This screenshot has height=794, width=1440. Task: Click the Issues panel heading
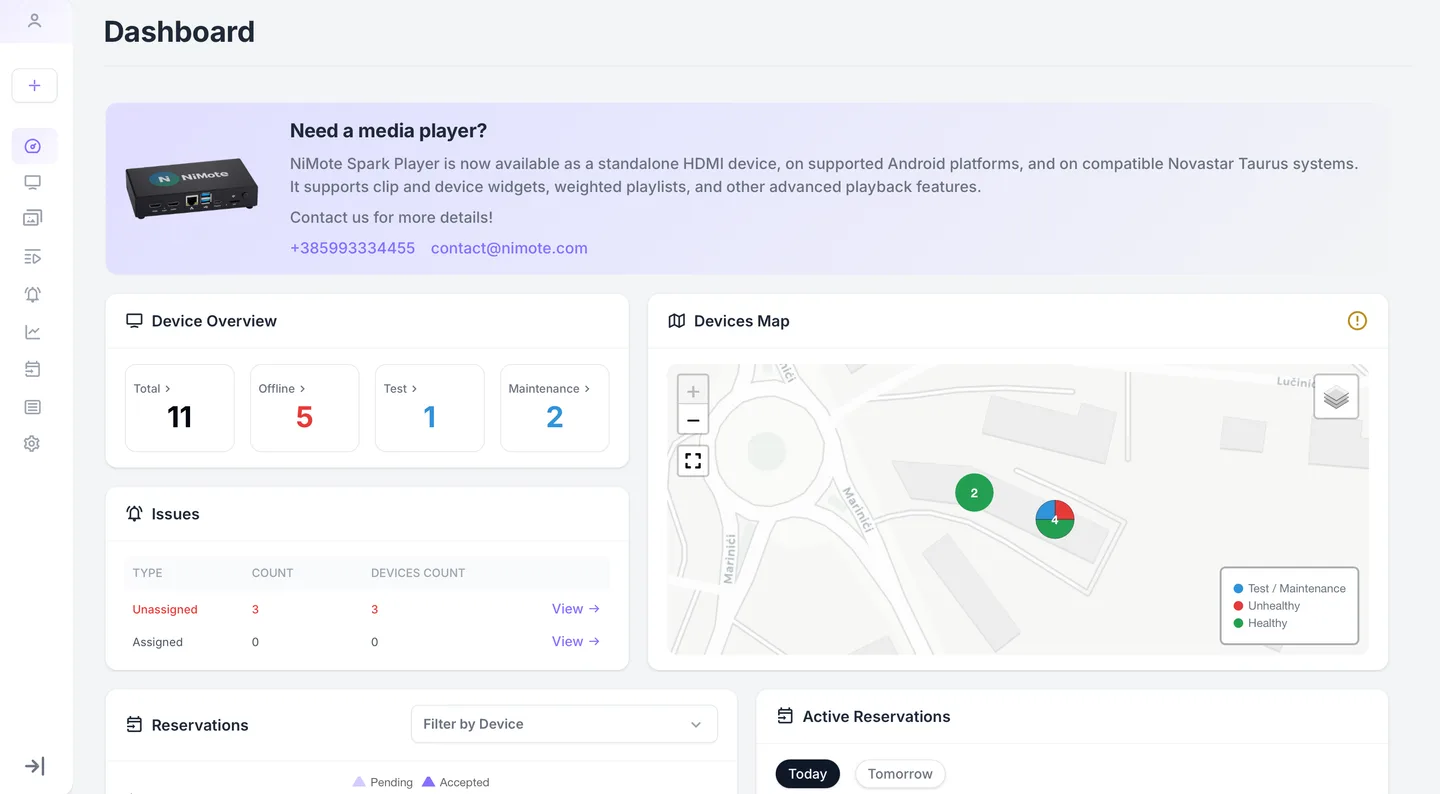click(x=176, y=514)
